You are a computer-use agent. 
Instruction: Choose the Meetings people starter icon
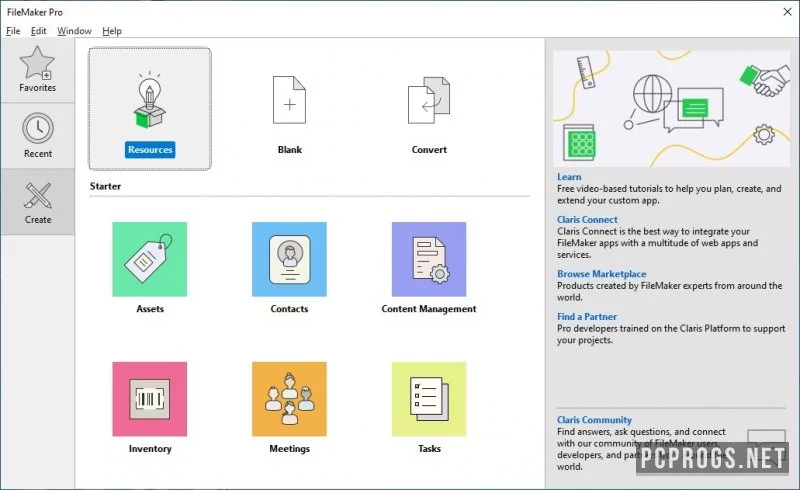point(289,399)
